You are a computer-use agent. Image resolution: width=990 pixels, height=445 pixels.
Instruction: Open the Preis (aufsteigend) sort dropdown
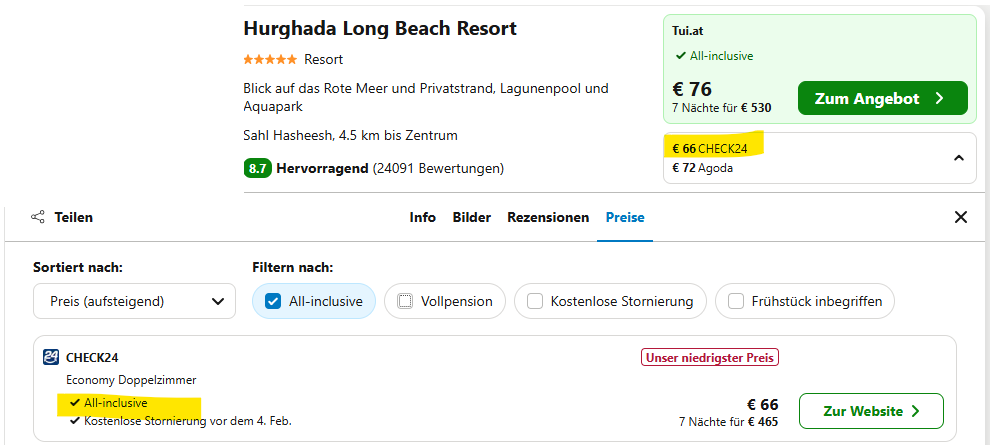coord(134,301)
